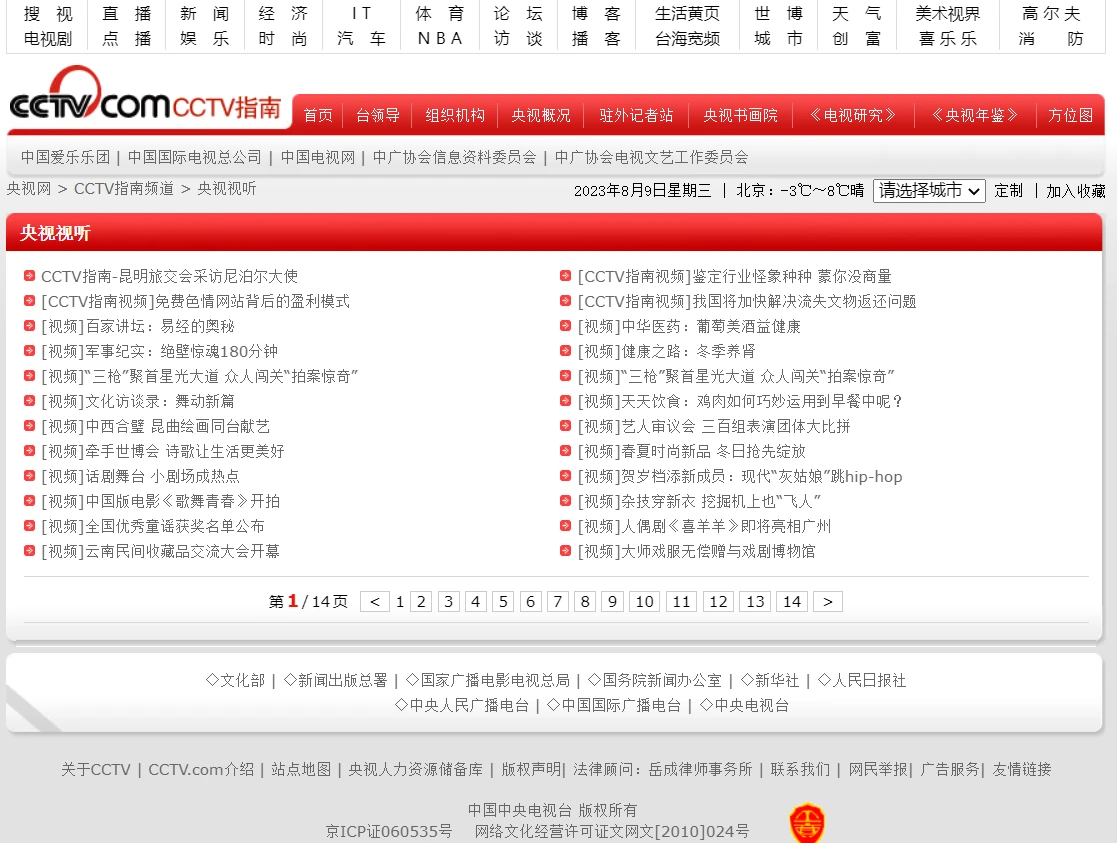The width and height of the screenshot is (1117, 843).
Task: Open 中国电视网 link
Action: (x=318, y=157)
